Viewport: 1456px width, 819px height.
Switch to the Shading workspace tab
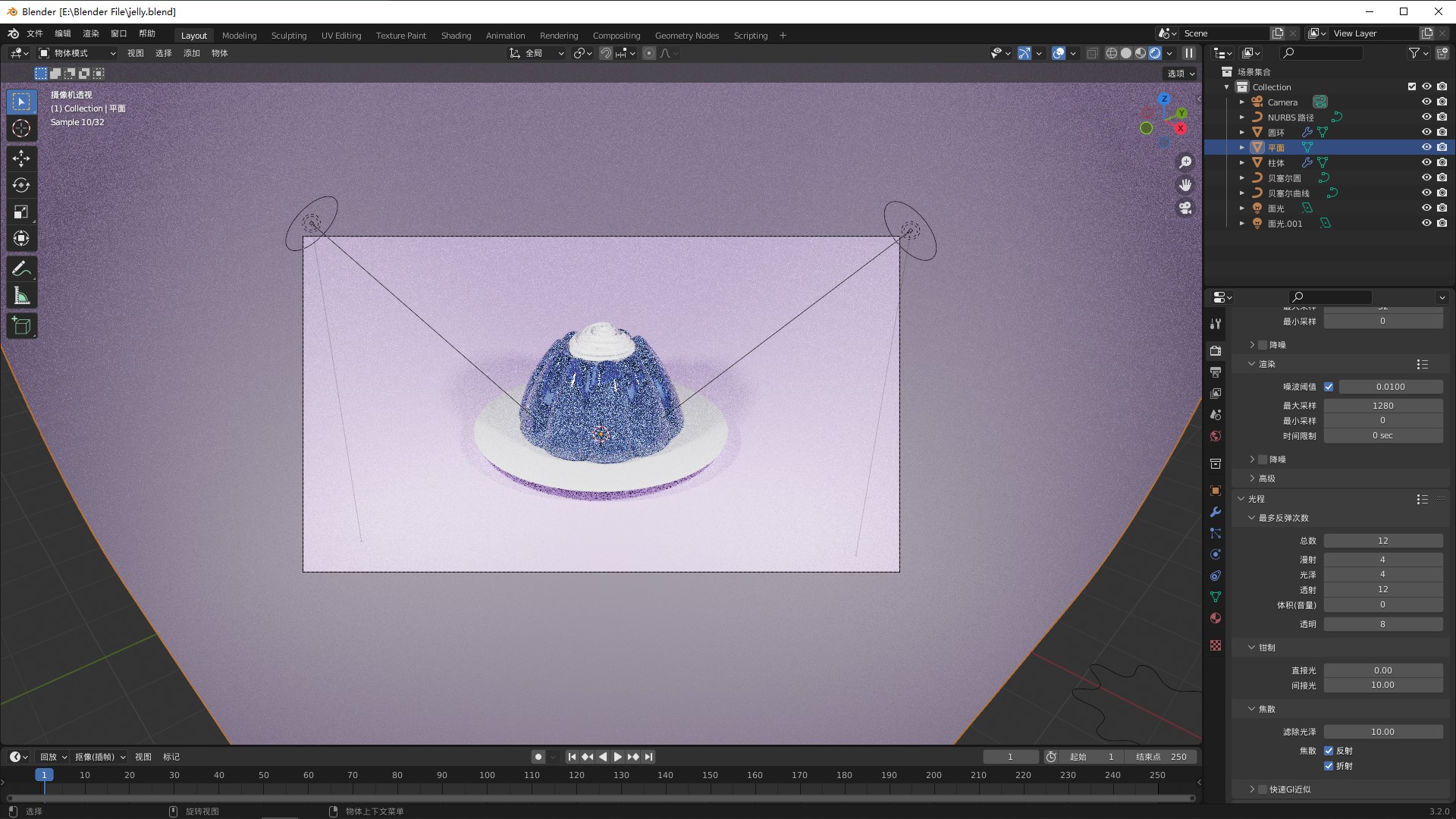456,36
